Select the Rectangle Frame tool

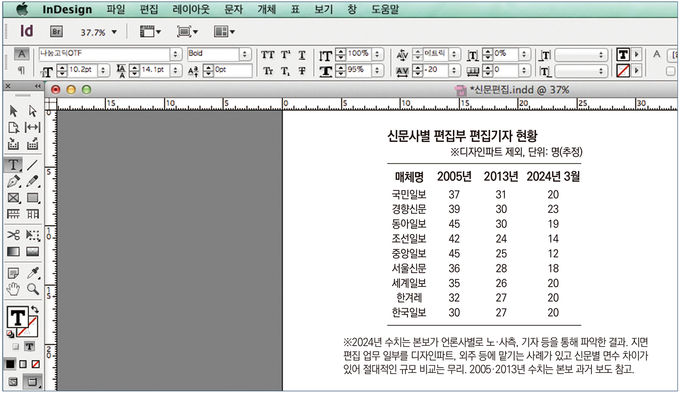coord(13,198)
